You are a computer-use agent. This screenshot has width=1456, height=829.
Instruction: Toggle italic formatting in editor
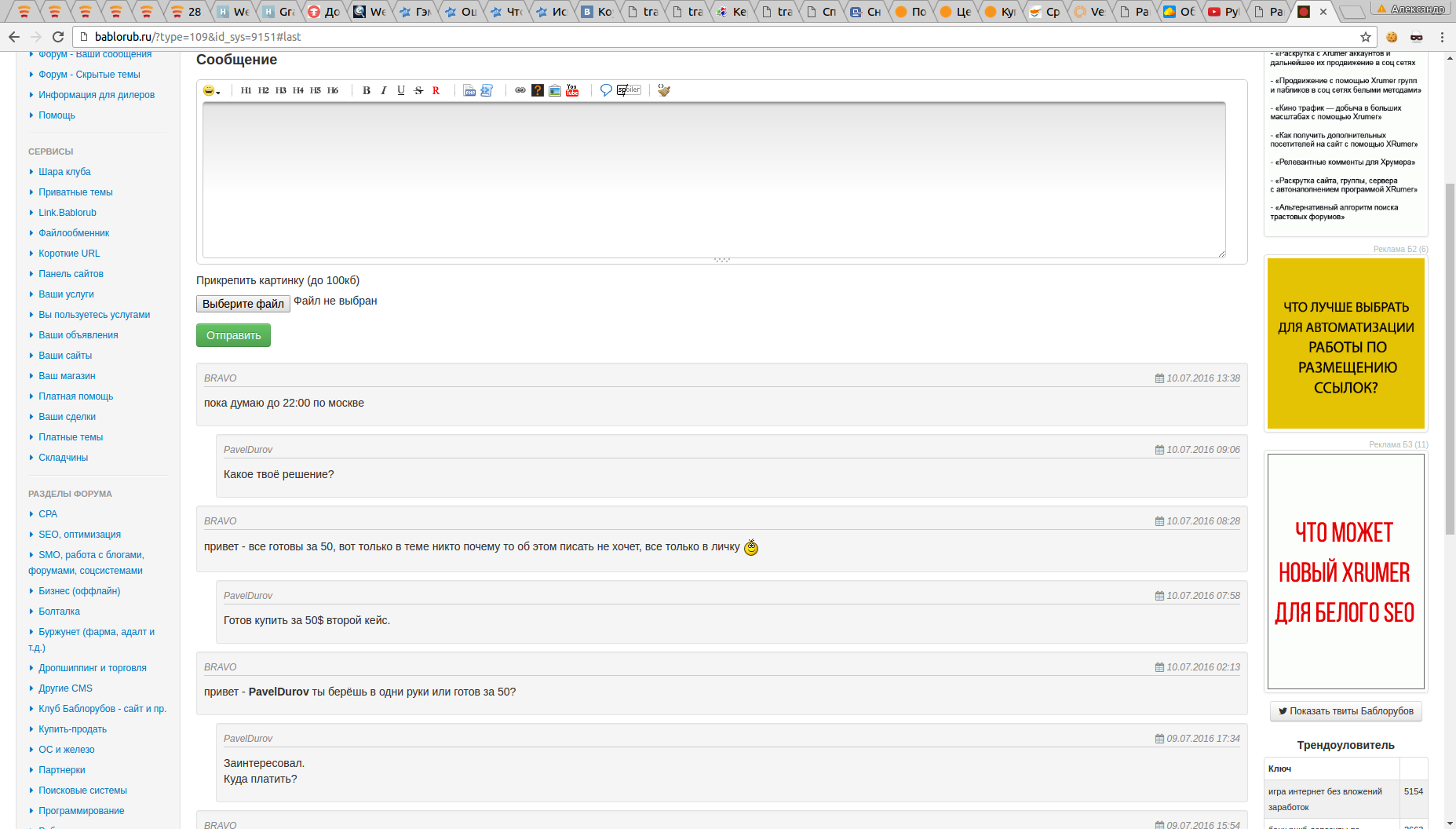[384, 90]
